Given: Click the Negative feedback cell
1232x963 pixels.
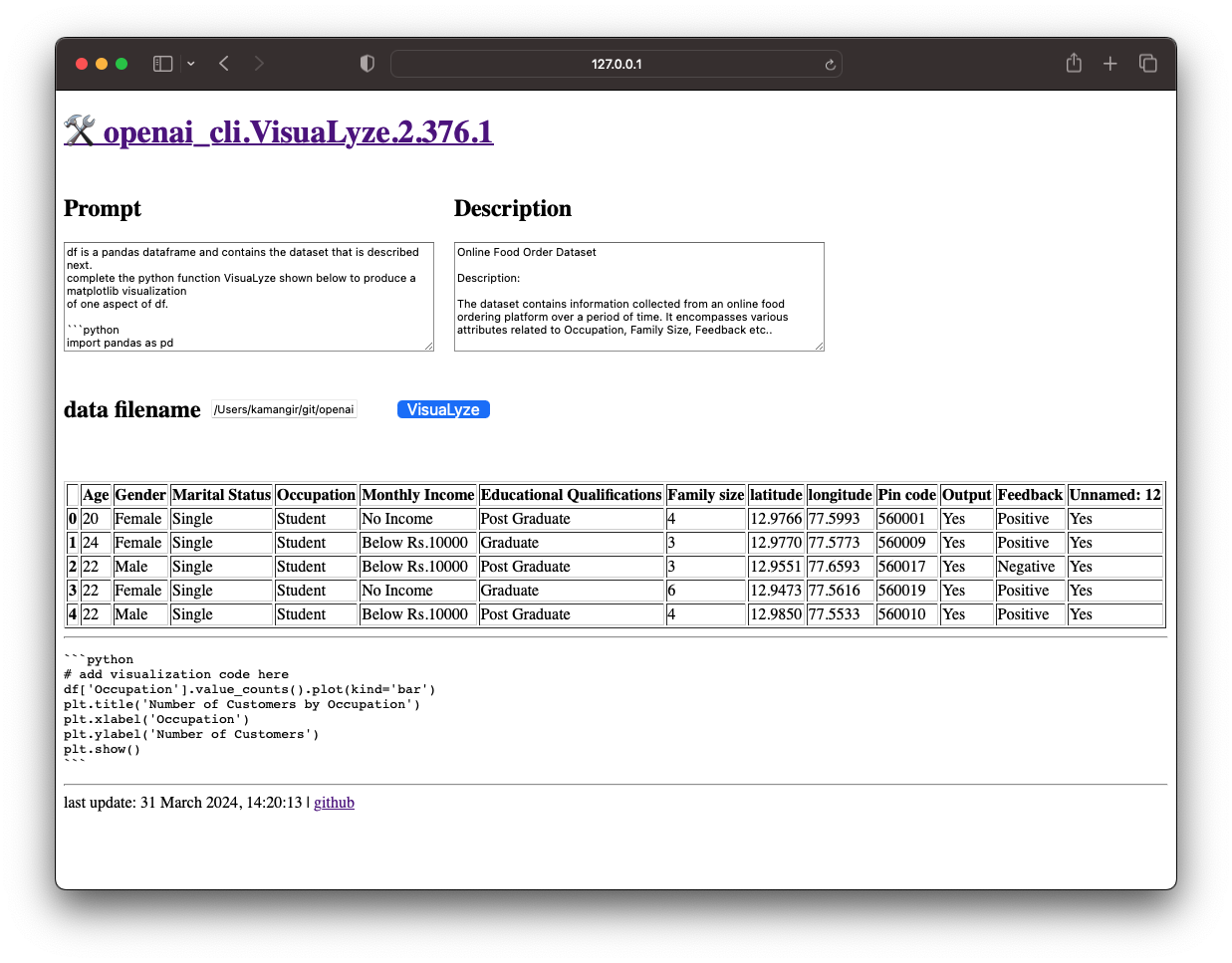Looking at the screenshot, I should click(x=1030, y=567).
